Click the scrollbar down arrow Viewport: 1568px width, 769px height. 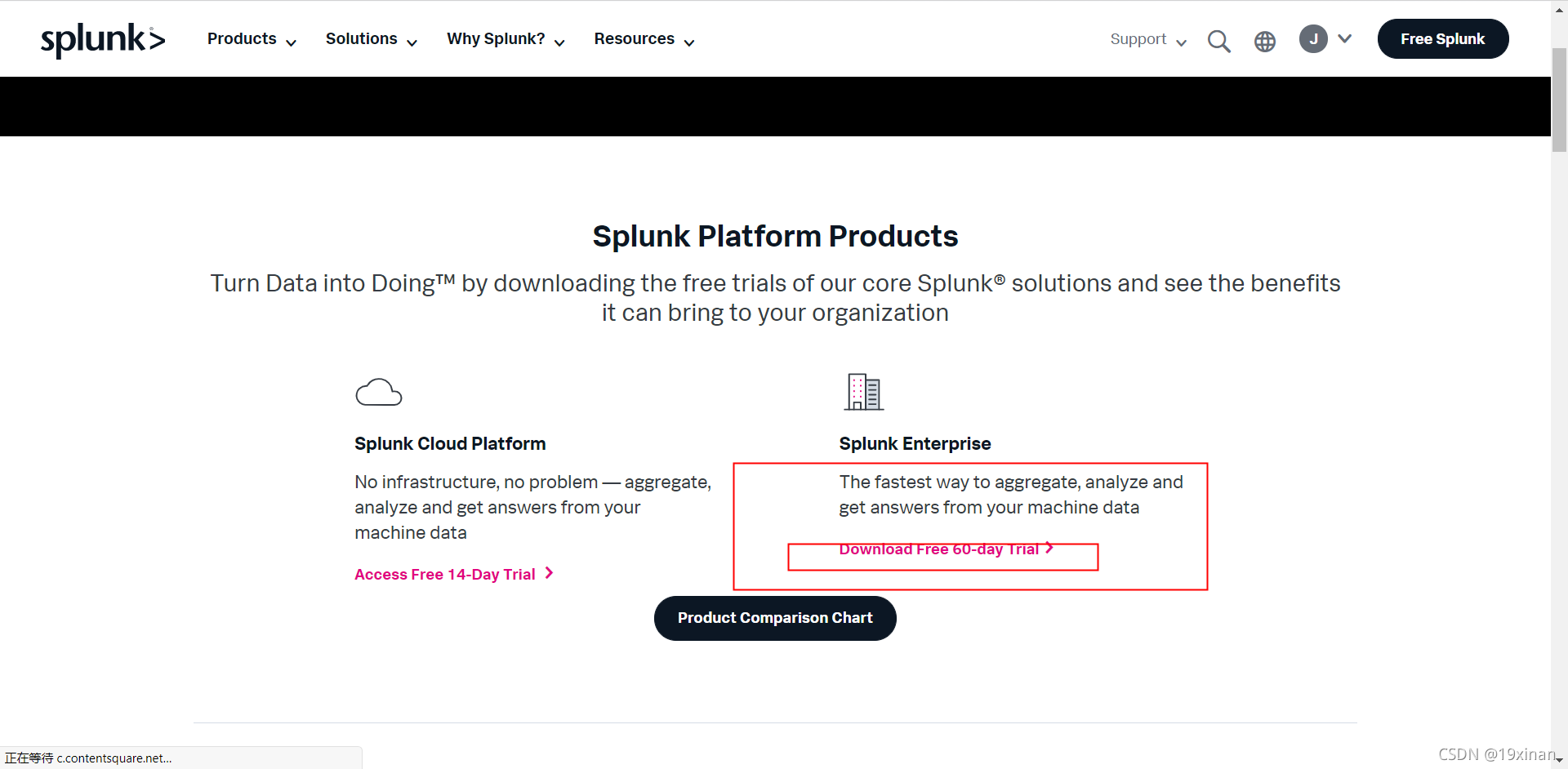click(1559, 761)
